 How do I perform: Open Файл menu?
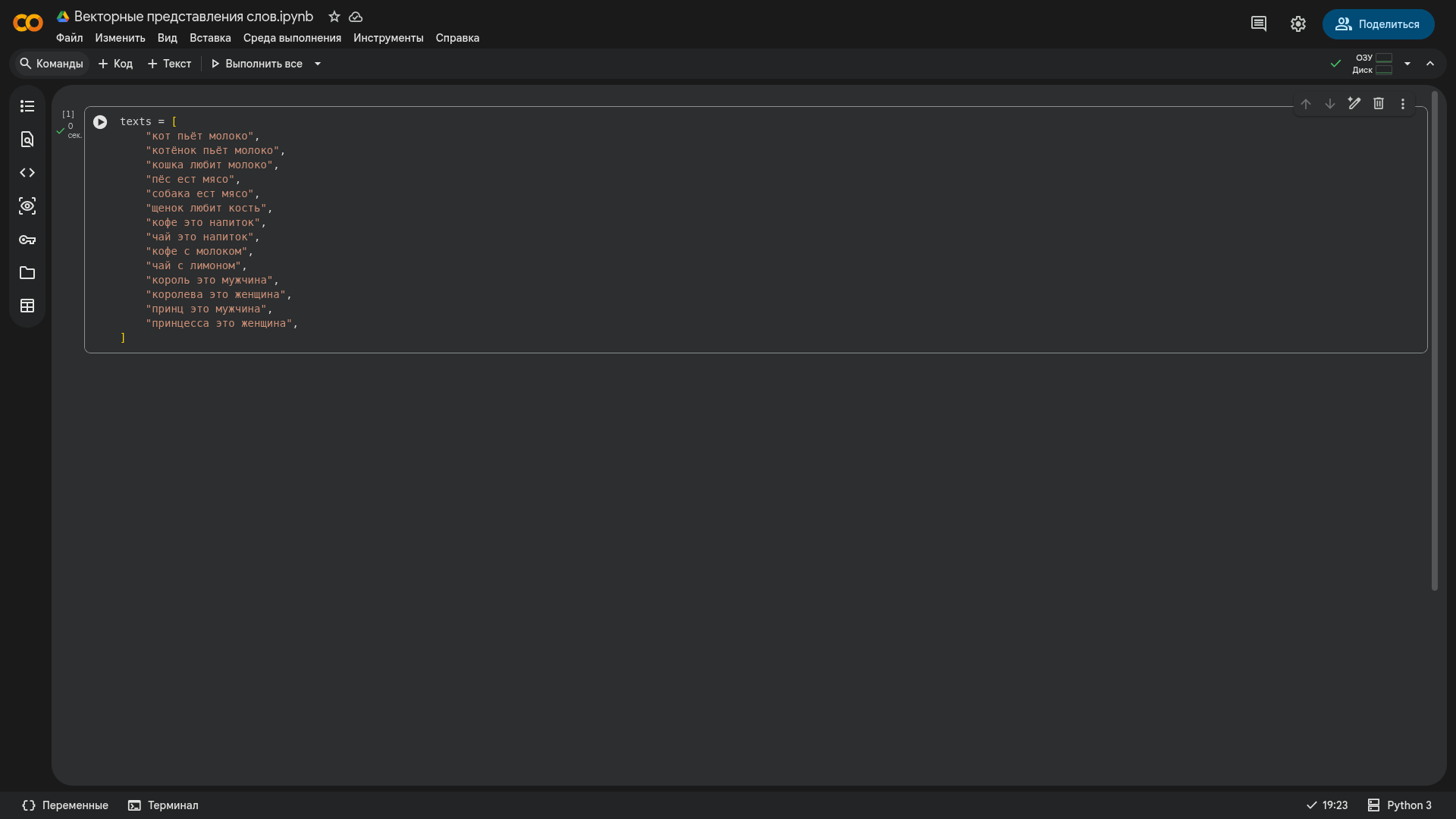click(x=69, y=38)
